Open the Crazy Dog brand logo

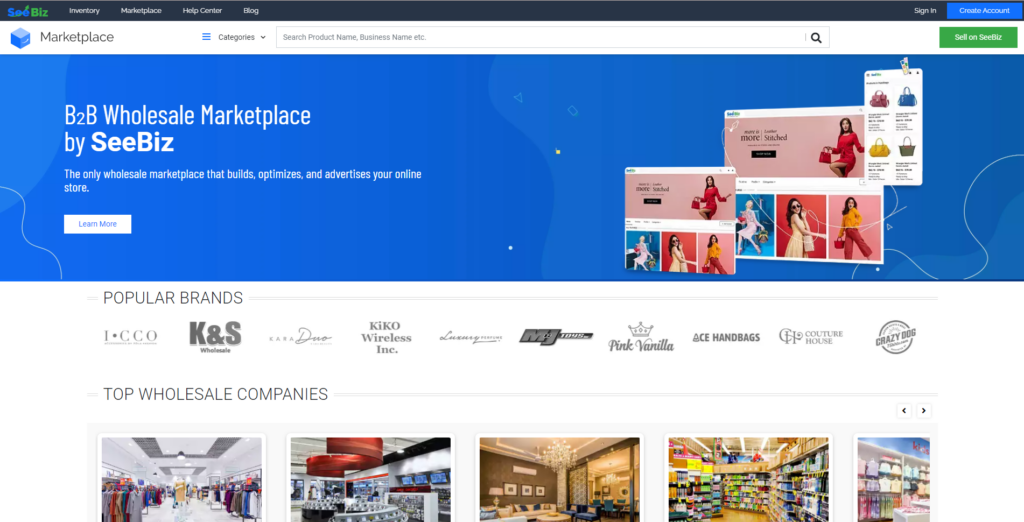[894, 337]
